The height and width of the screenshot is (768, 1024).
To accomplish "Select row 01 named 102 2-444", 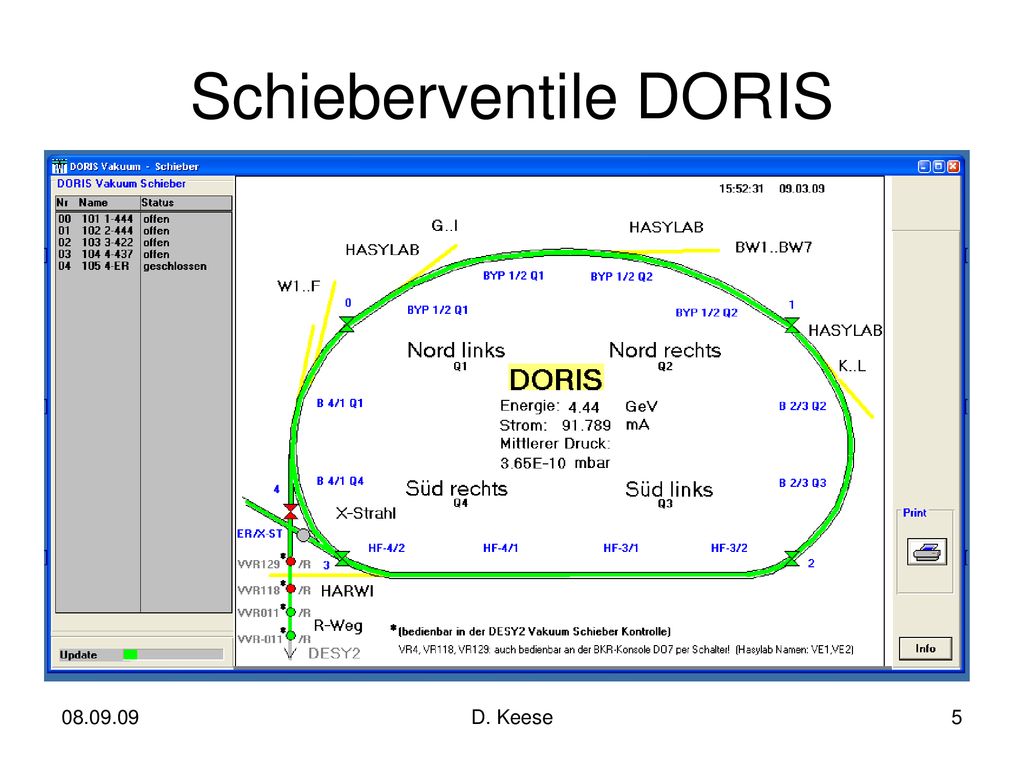I will 144,231.
